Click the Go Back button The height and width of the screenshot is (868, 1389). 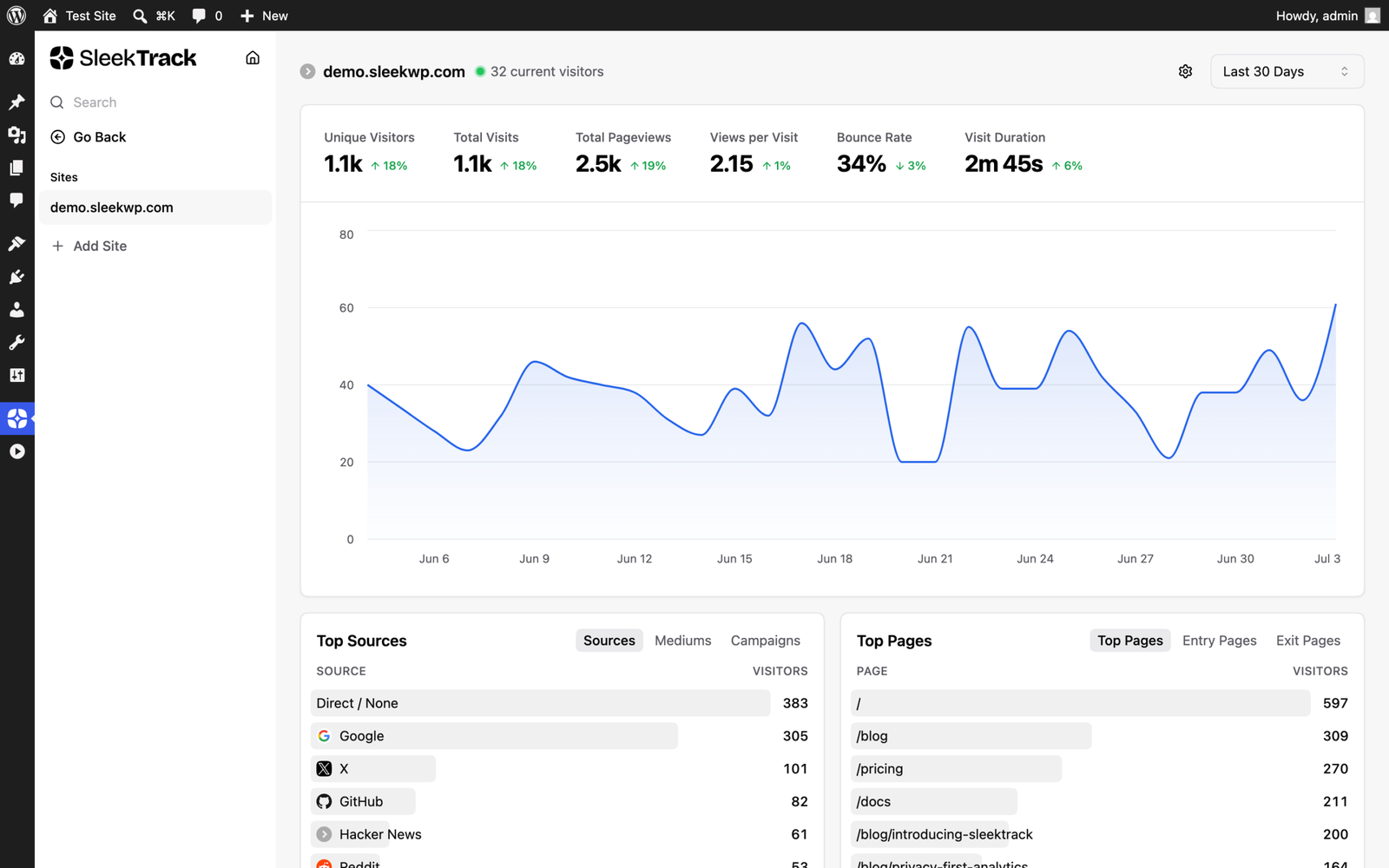click(89, 137)
